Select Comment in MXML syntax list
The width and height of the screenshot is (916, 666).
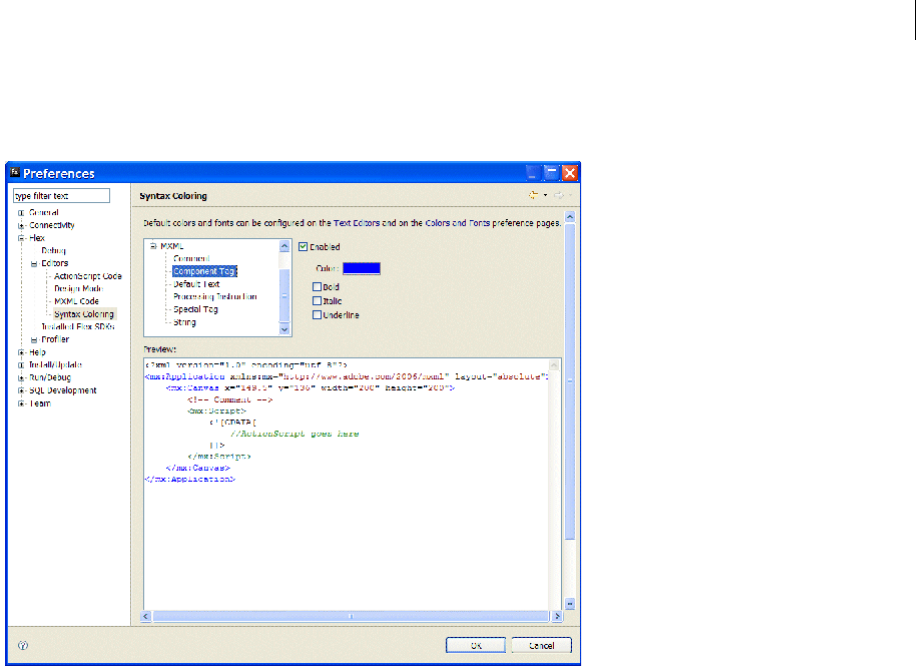click(x=191, y=258)
